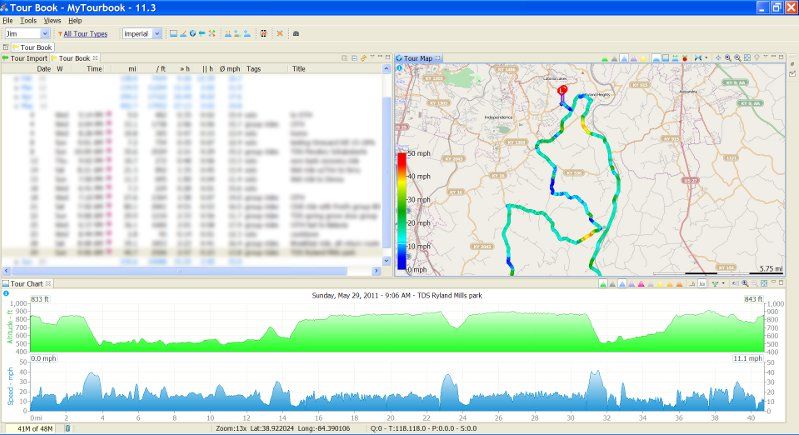Activate the Tour Chart tab

coord(26,284)
